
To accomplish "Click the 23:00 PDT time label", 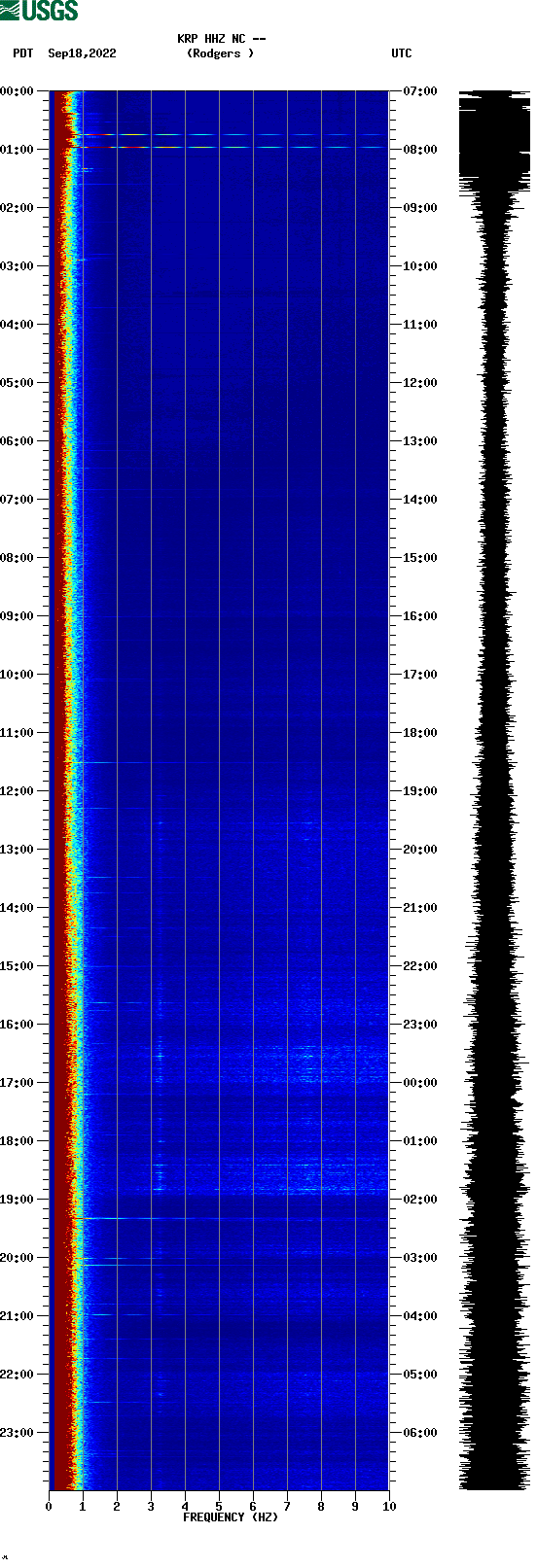I will [18, 1433].
